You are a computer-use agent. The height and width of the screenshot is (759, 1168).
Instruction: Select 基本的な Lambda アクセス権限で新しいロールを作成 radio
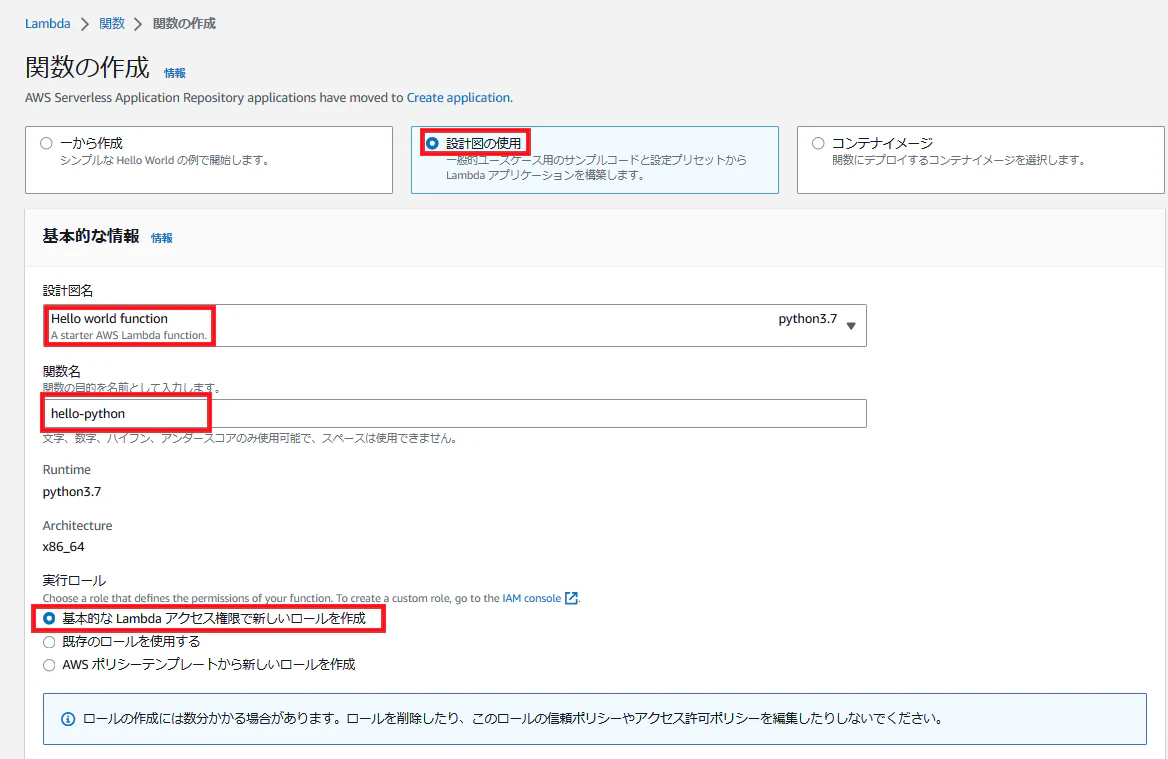coord(49,618)
